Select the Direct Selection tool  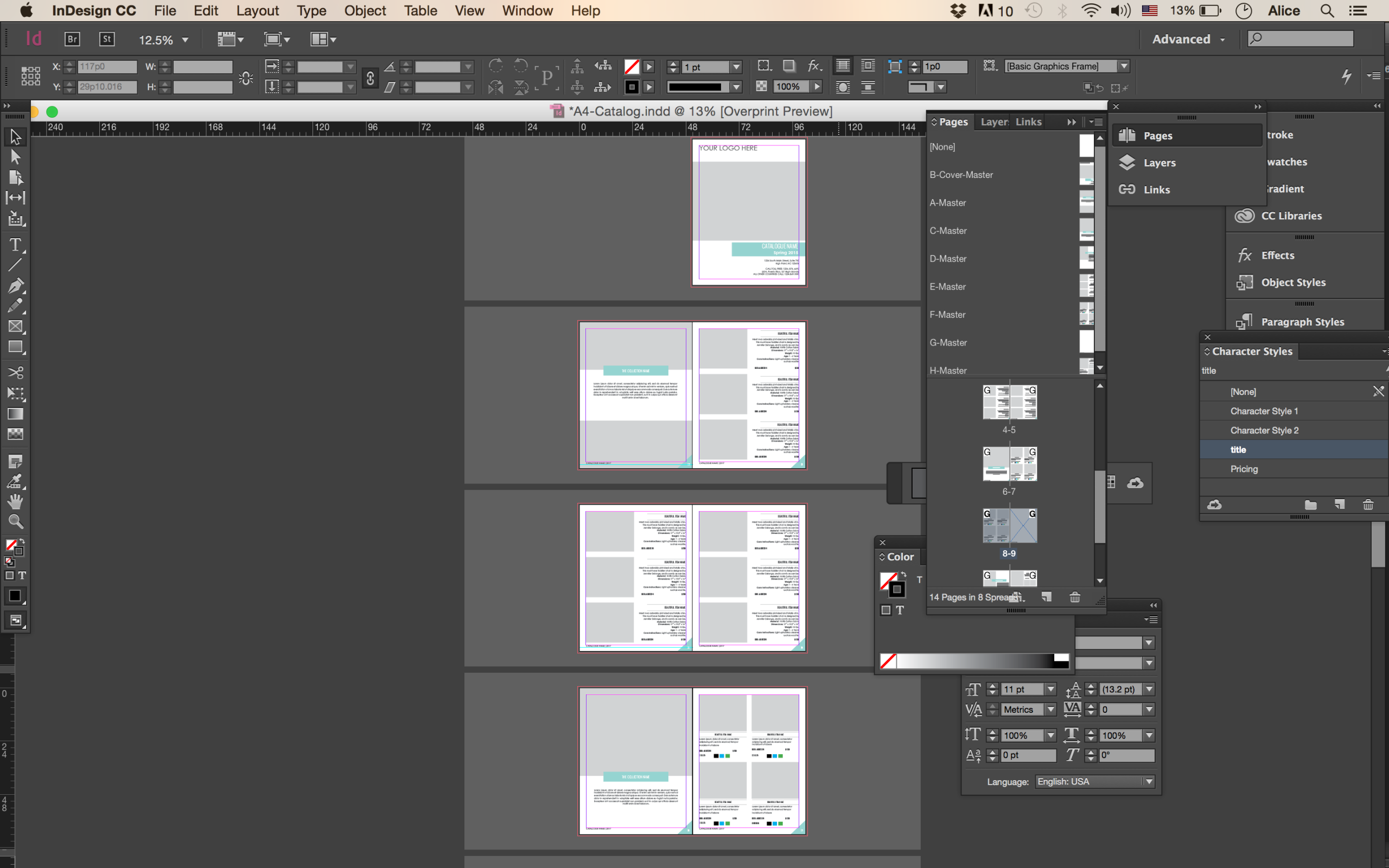16,157
